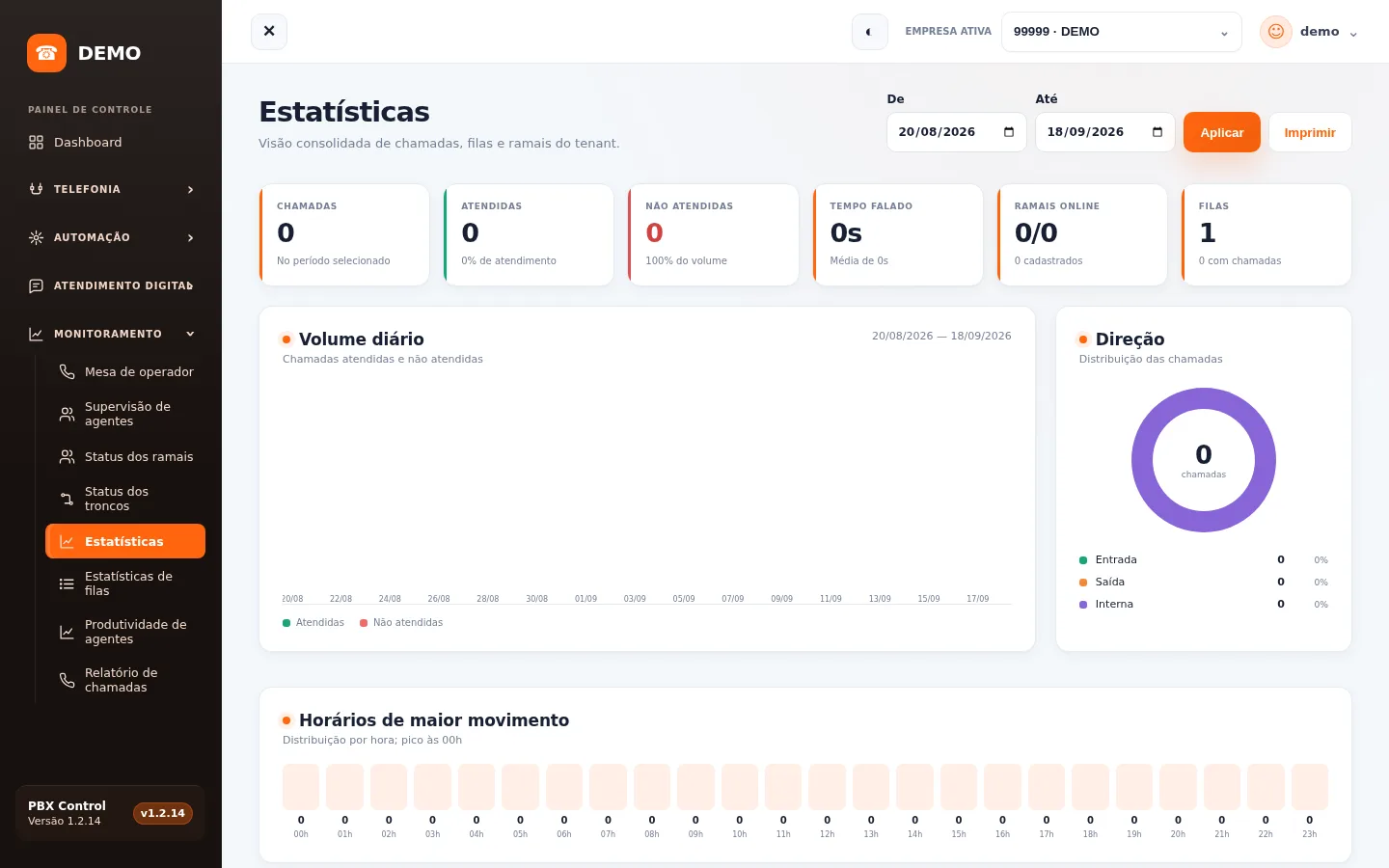This screenshot has height=868, width=1389.
Task: Click the Automação gear icon
Action: pos(36,237)
